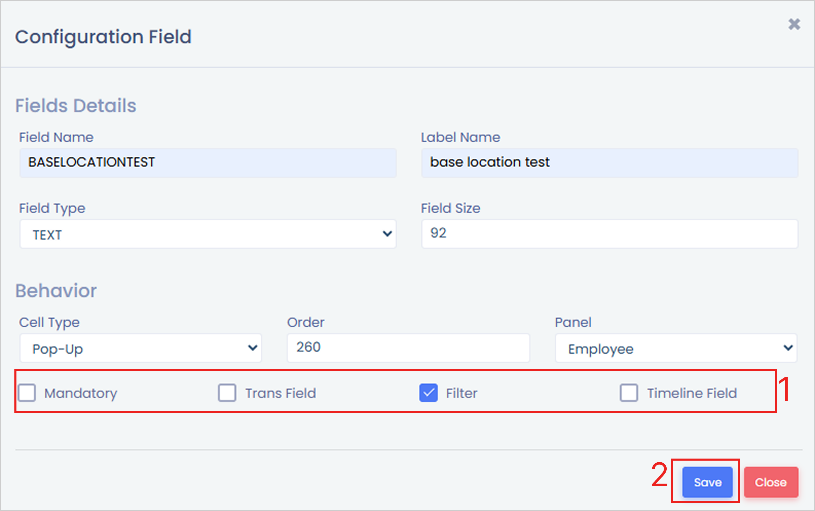Screen dimensions: 815x511
Task: Click into the Label Name field
Action: (609, 162)
